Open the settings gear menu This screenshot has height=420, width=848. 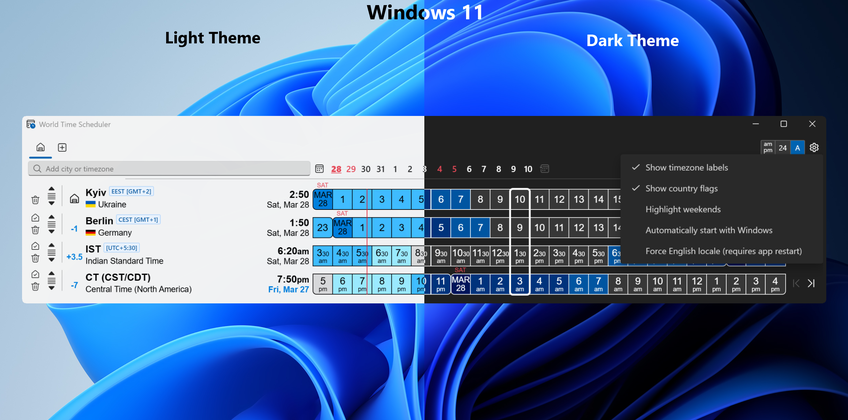coord(814,148)
